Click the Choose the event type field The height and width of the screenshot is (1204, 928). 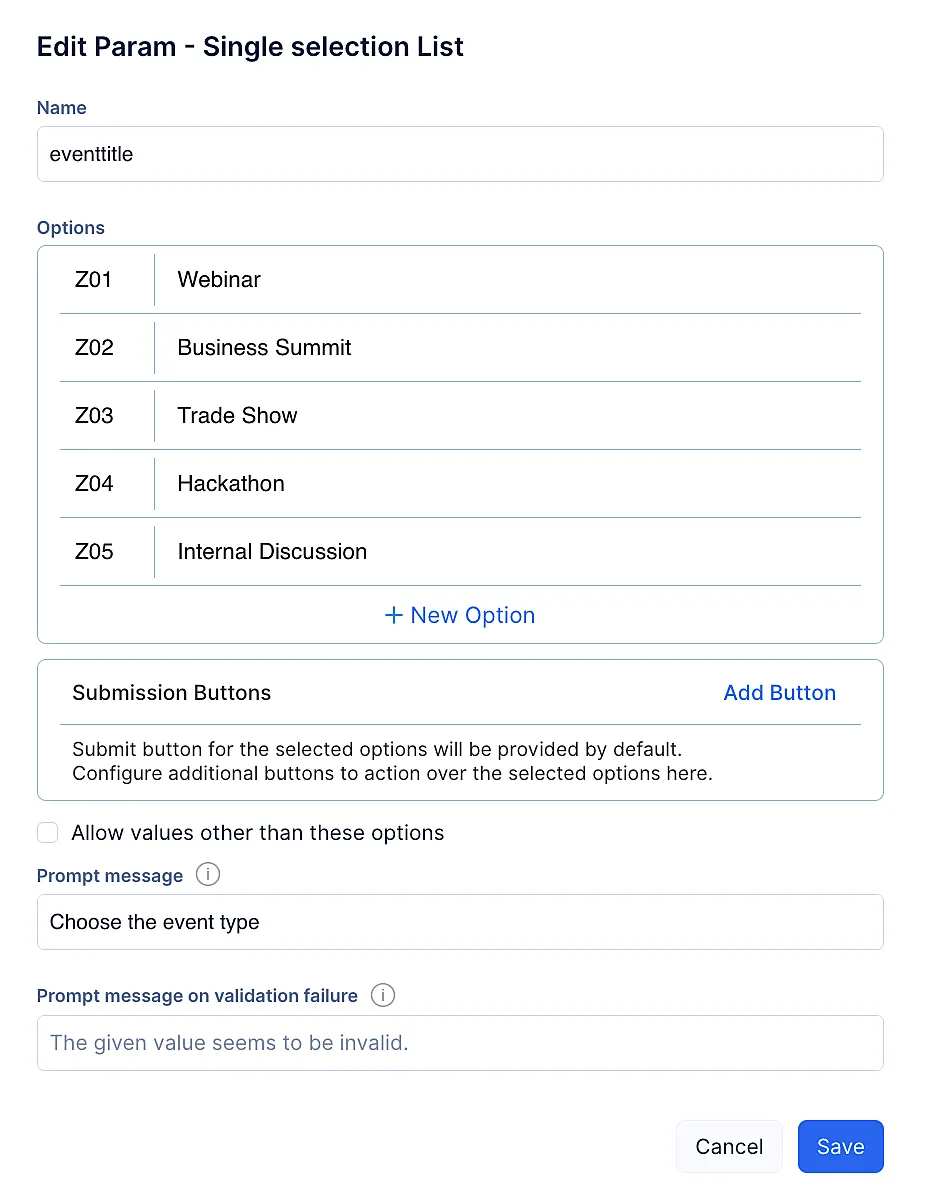460,922
